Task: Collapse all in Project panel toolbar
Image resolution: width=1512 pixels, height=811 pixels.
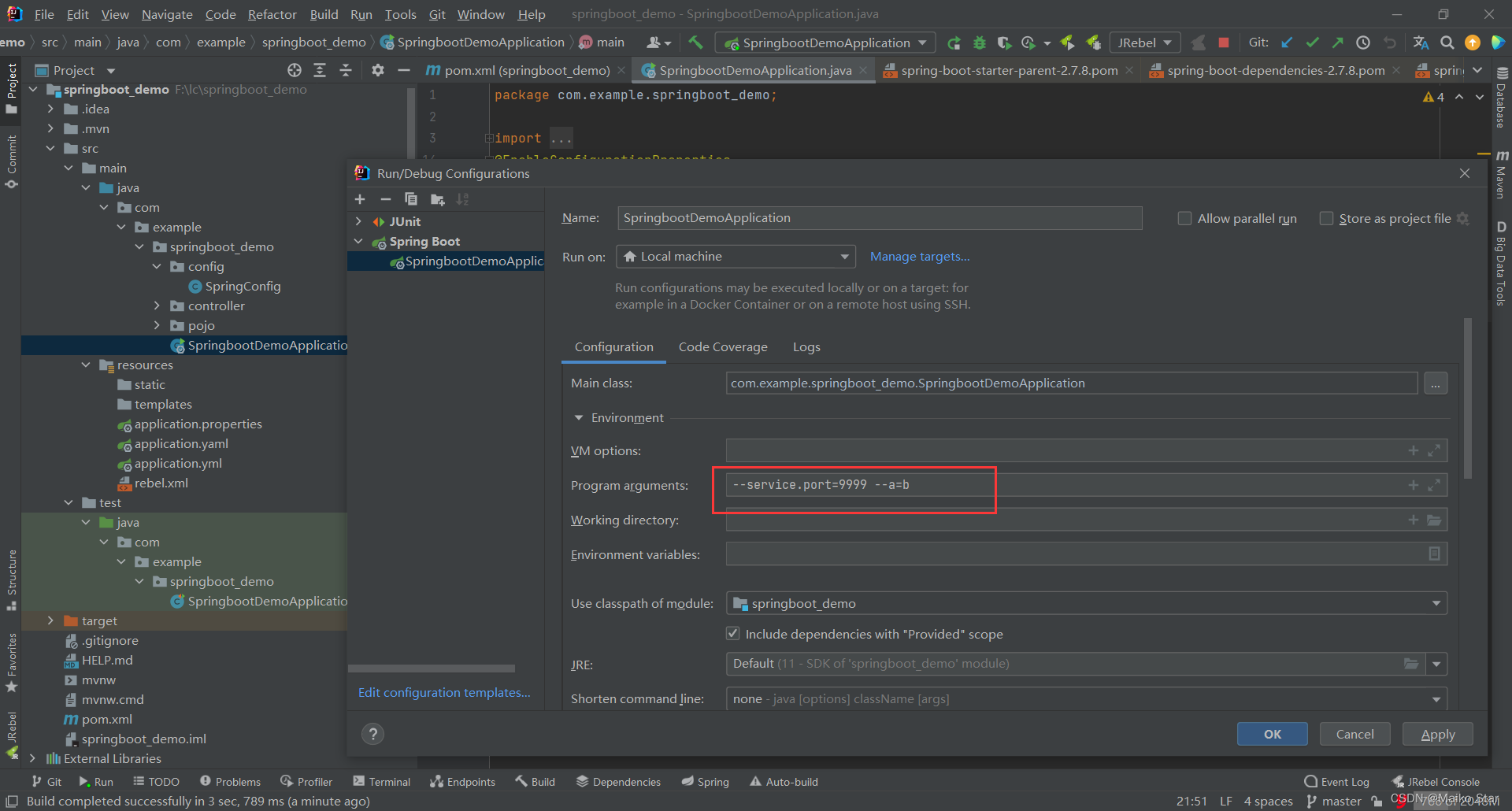Action: point(346,70)
